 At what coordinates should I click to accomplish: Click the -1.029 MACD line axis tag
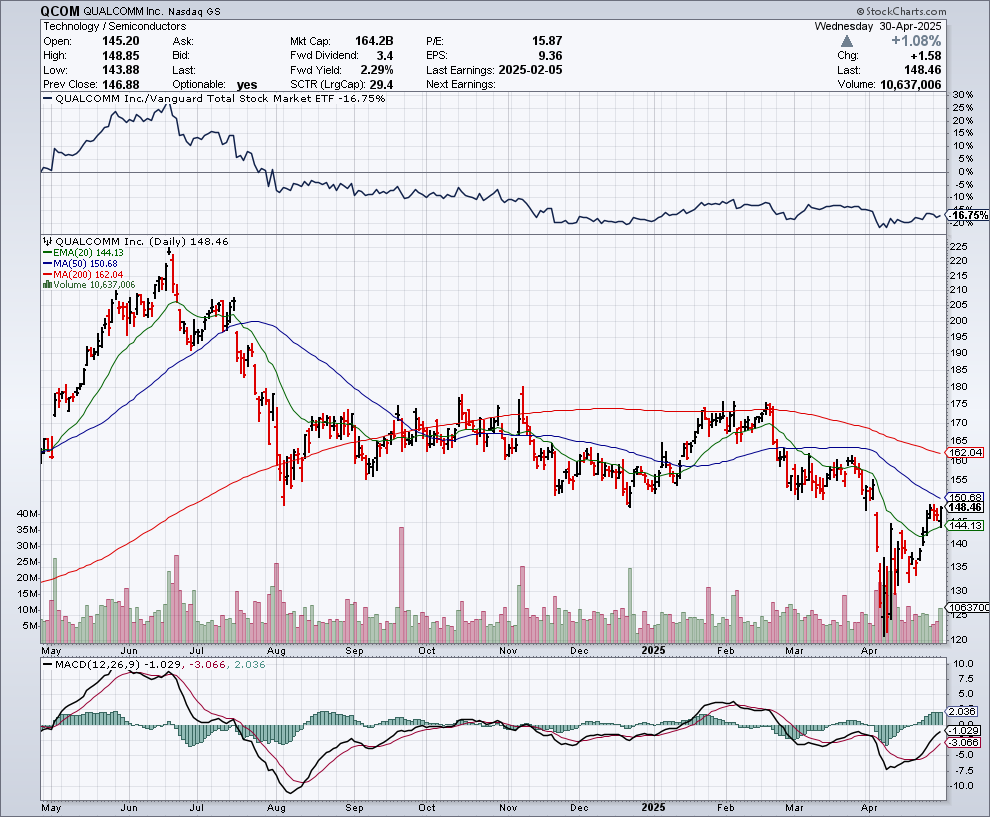click(965, 731)
